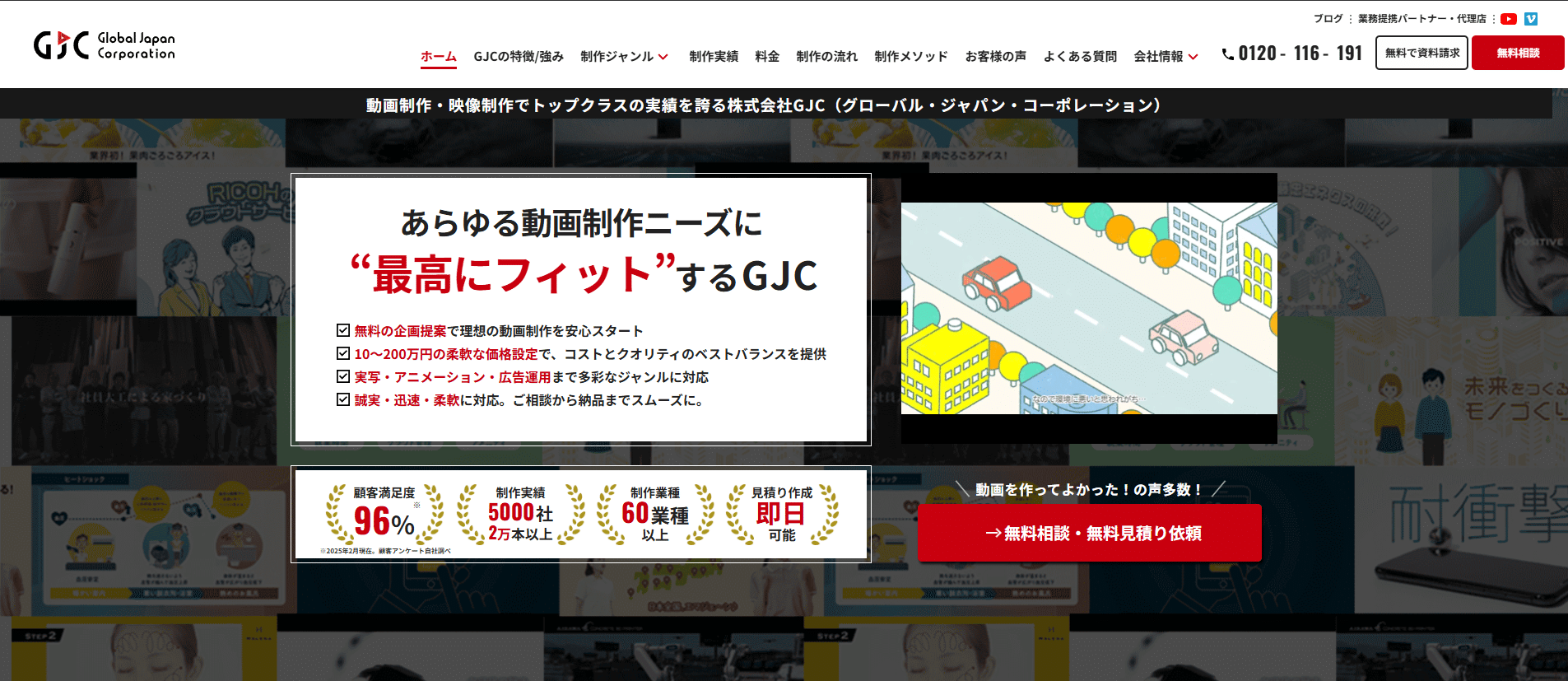Open the Vimeo icon link

tap(1531, 19)
